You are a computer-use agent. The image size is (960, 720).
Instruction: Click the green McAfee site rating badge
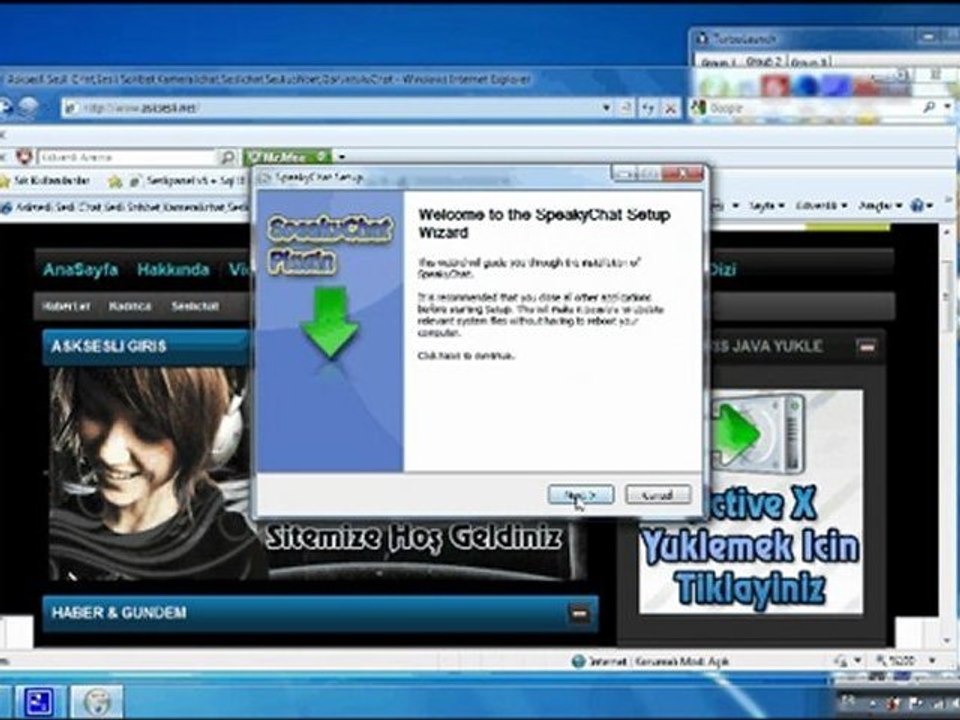(x=288, y=157)
